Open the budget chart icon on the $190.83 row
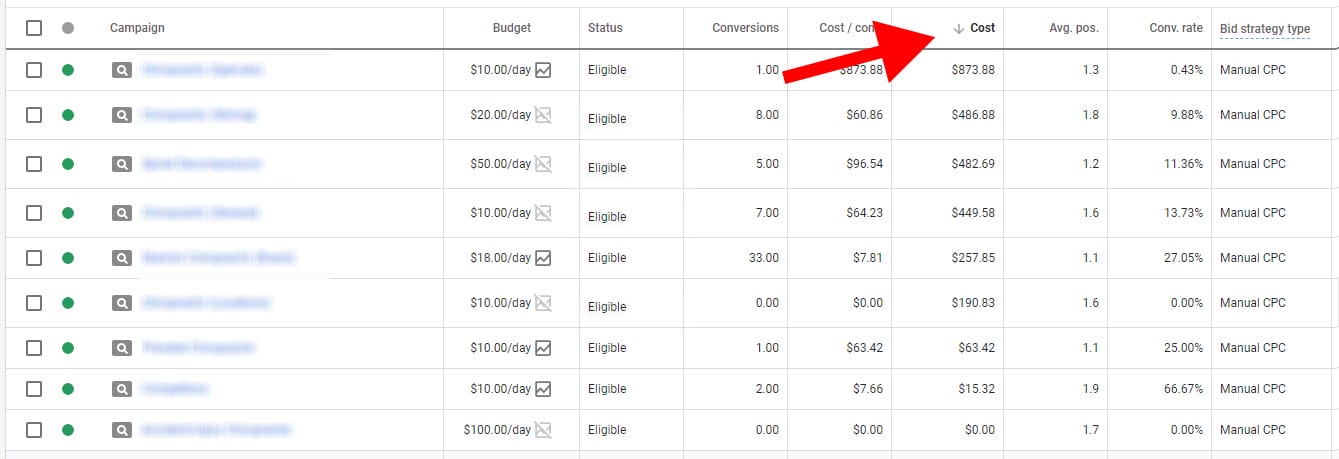The image size is (1339, 459). [x=543, y=303]
